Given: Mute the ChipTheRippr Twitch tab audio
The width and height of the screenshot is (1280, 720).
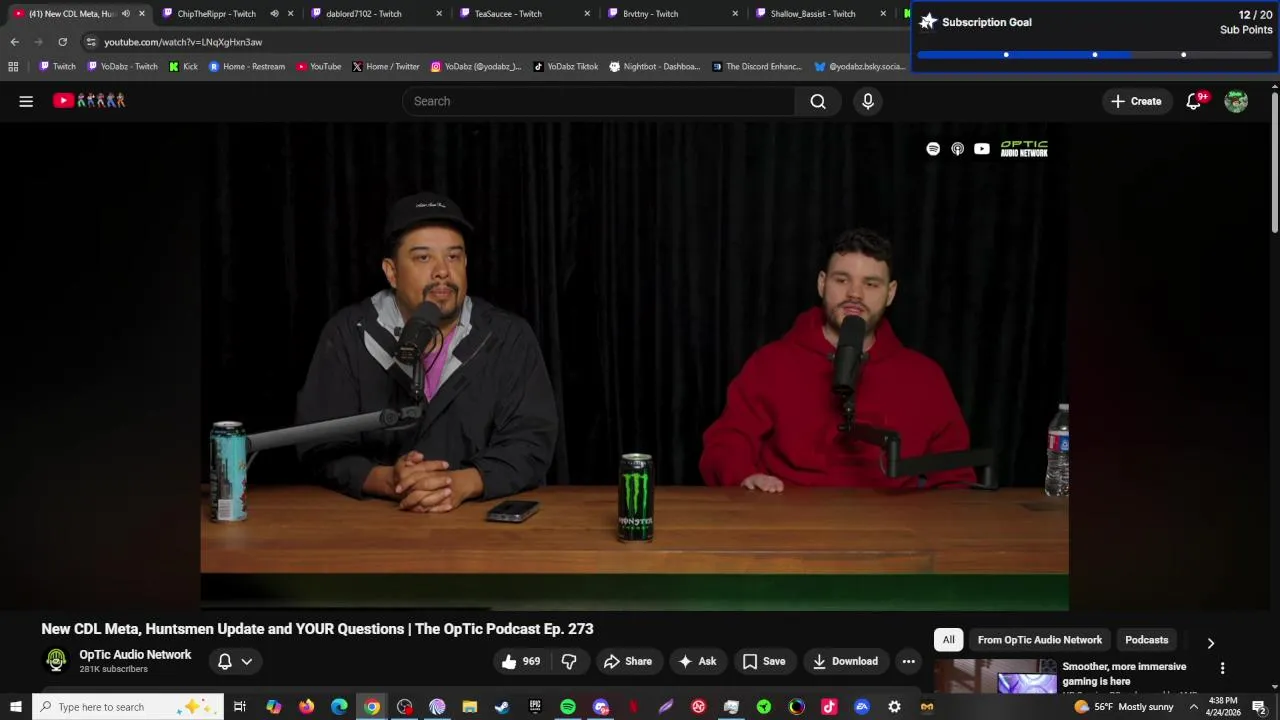Looking at the screenshot, I should [x=274, y=14].
